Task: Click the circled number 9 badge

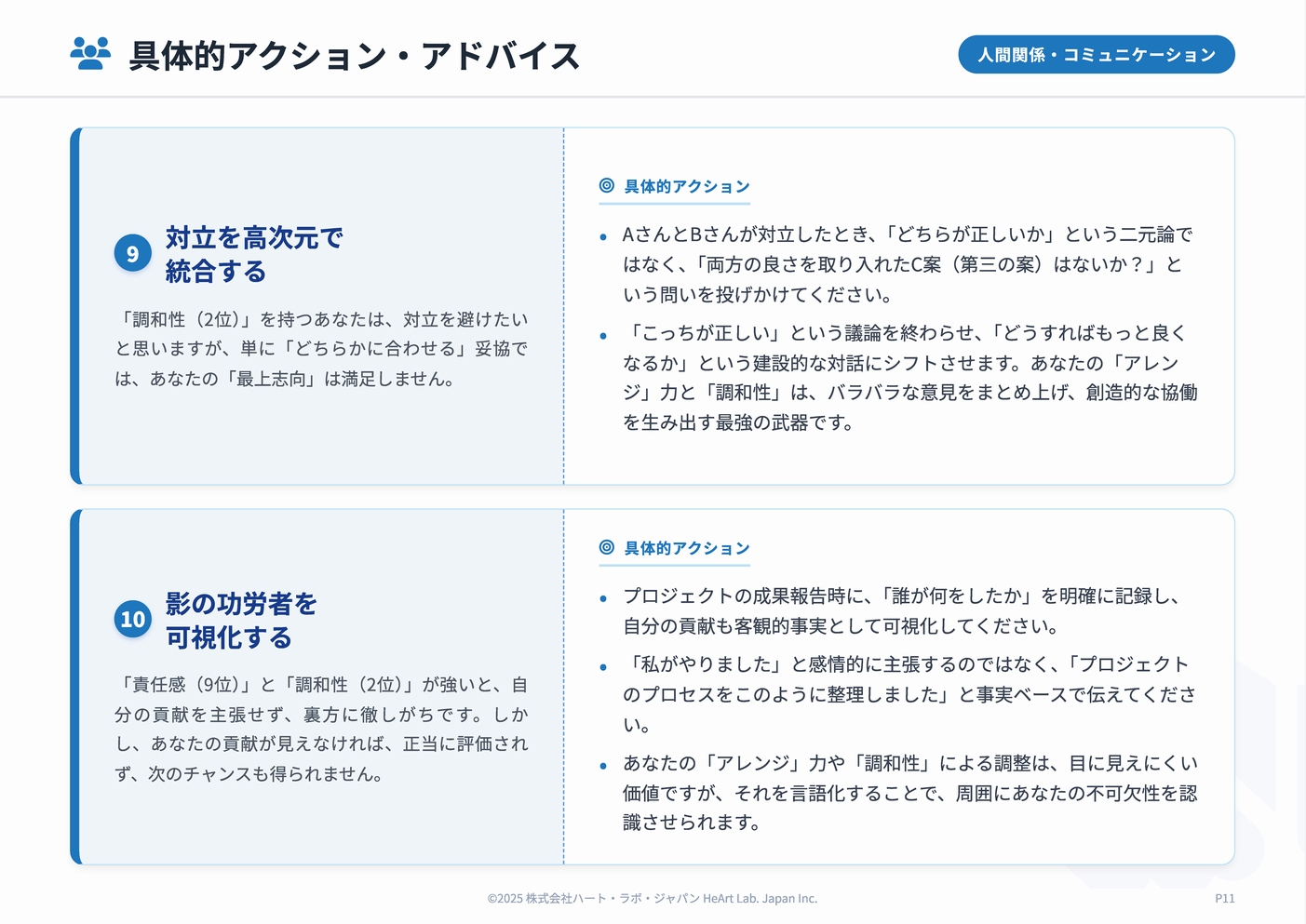Action: coord(132,252)
